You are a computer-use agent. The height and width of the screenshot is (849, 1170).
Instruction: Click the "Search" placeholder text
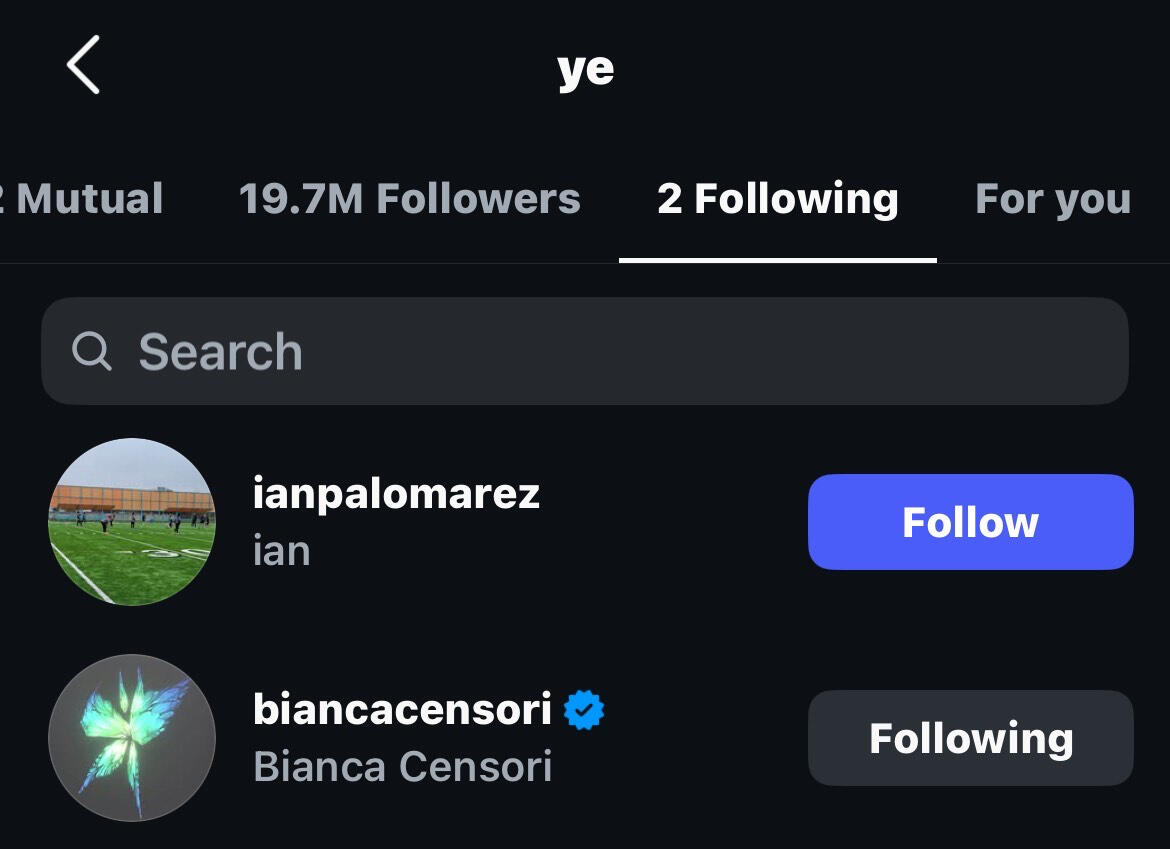coord(220,352)
